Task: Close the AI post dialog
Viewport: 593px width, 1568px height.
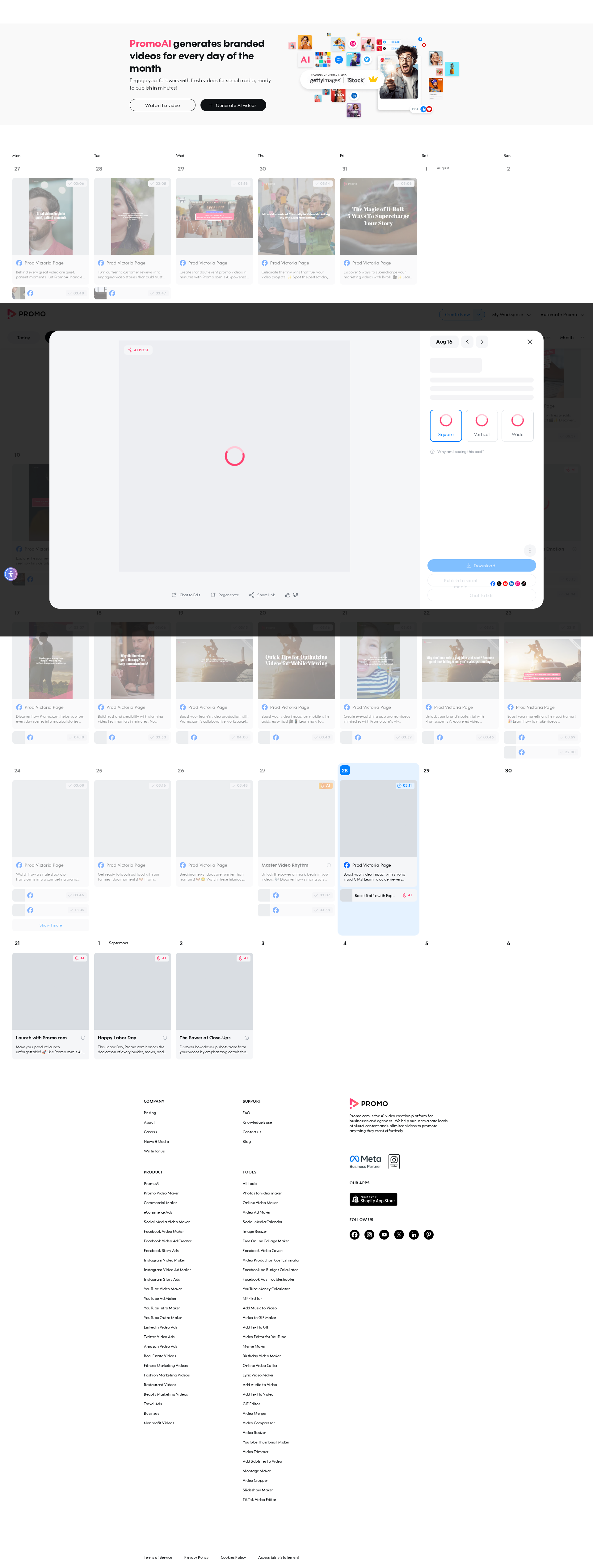Action: 530,341
